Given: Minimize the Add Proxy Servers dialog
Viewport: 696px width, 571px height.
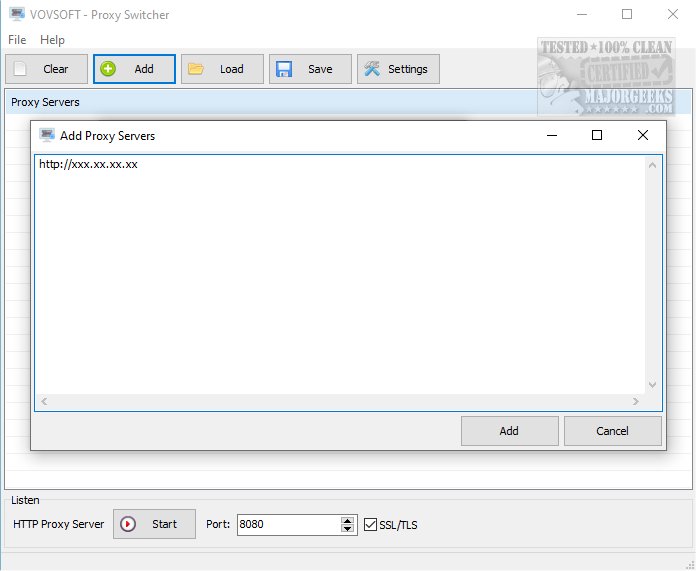Looking at the screenshot, I should [552, 135].
